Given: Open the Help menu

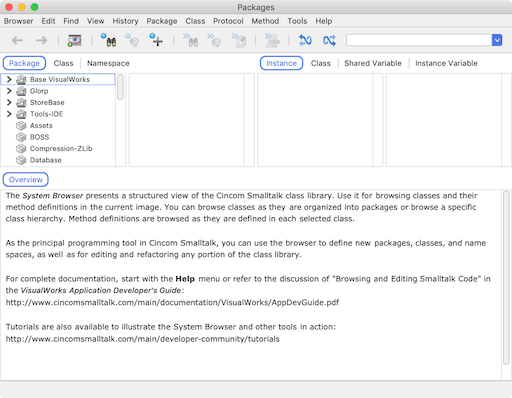Looking at the screenshot, I should click(x=324, y=21).
